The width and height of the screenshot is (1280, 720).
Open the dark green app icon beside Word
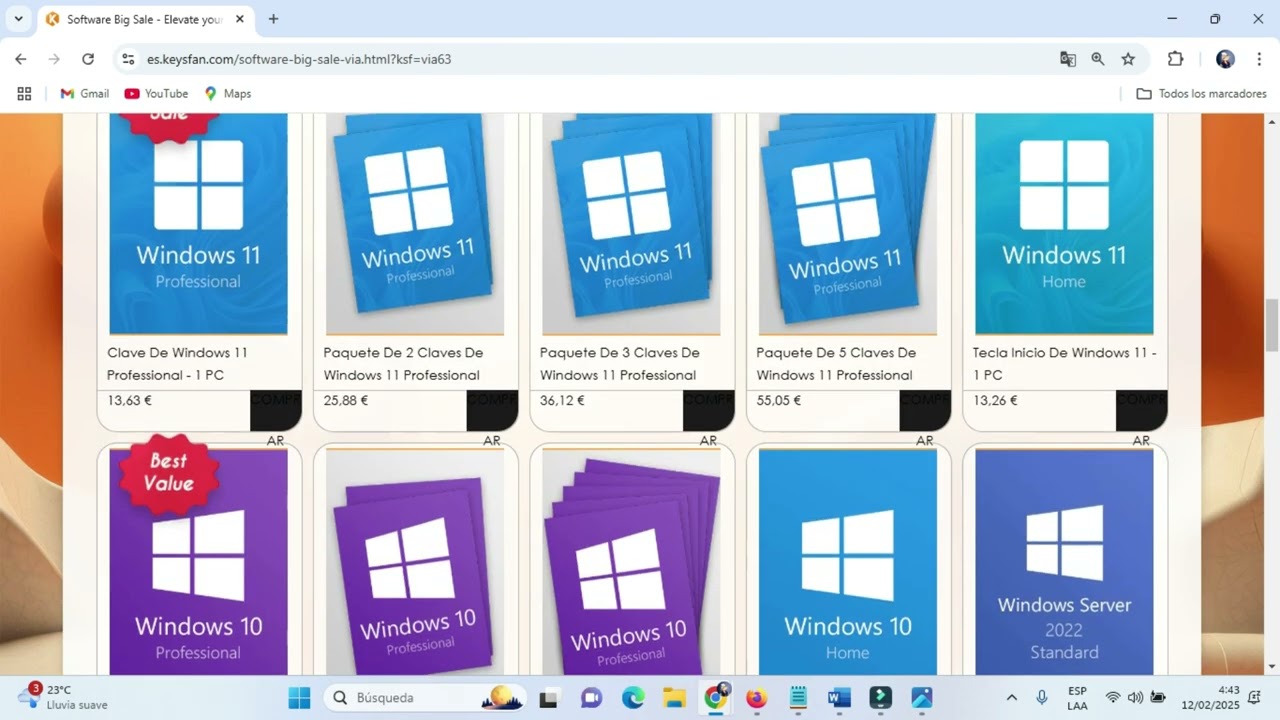pos(881,697)
